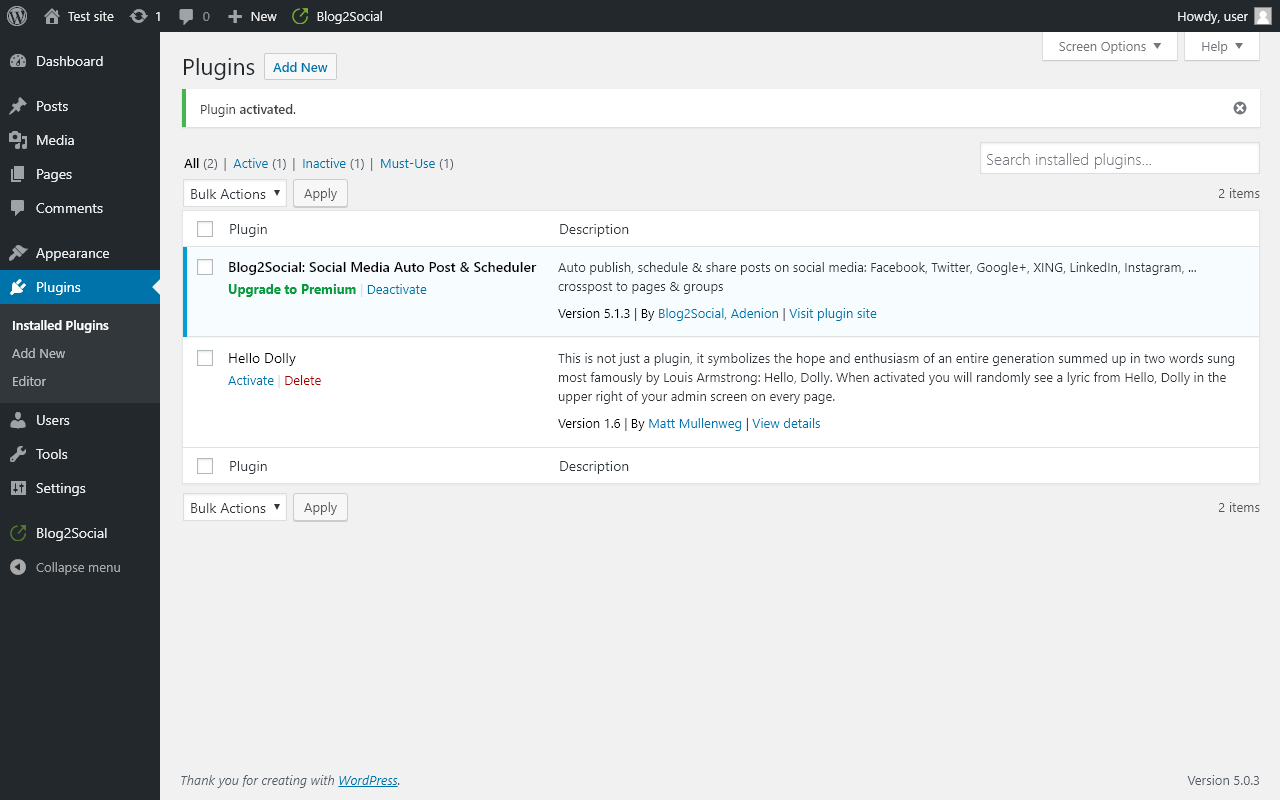Viewport: 1280px width, 800px height.
Task: Tick the select-all checkbox in table header
Action: (x=205, y=229)
